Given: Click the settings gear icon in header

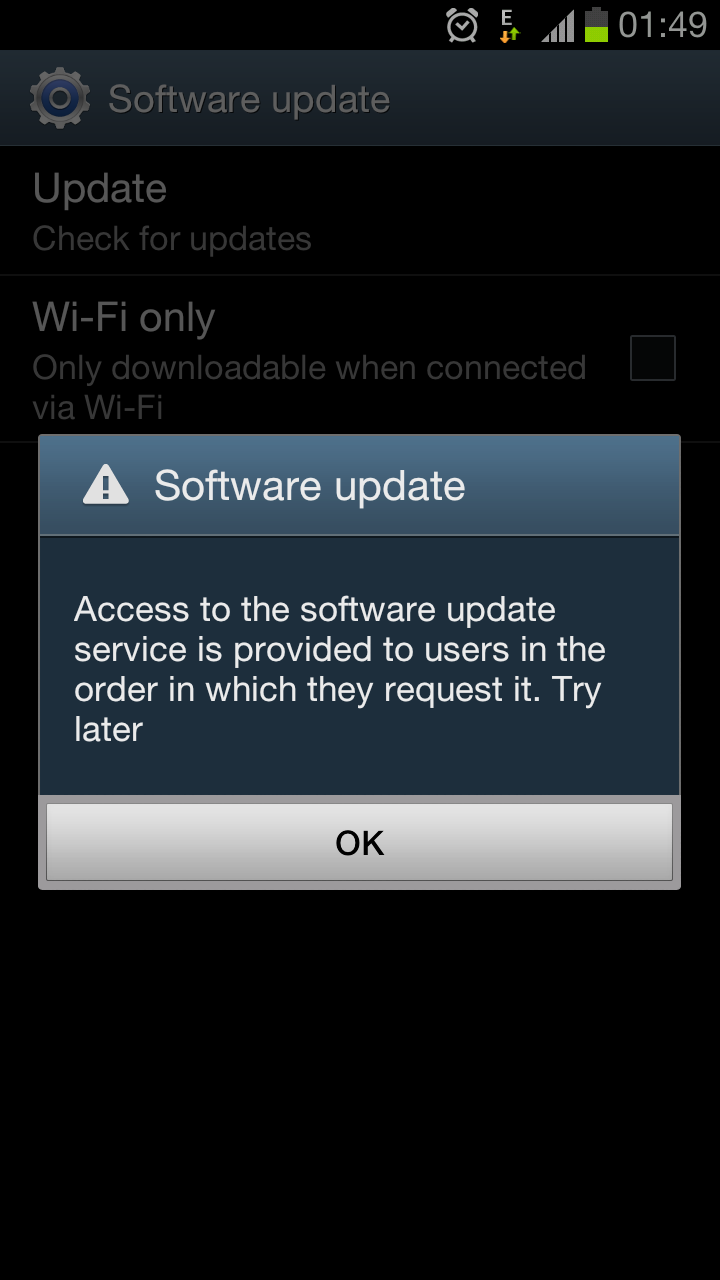Looking at the screenshot, I should point(60,98).
